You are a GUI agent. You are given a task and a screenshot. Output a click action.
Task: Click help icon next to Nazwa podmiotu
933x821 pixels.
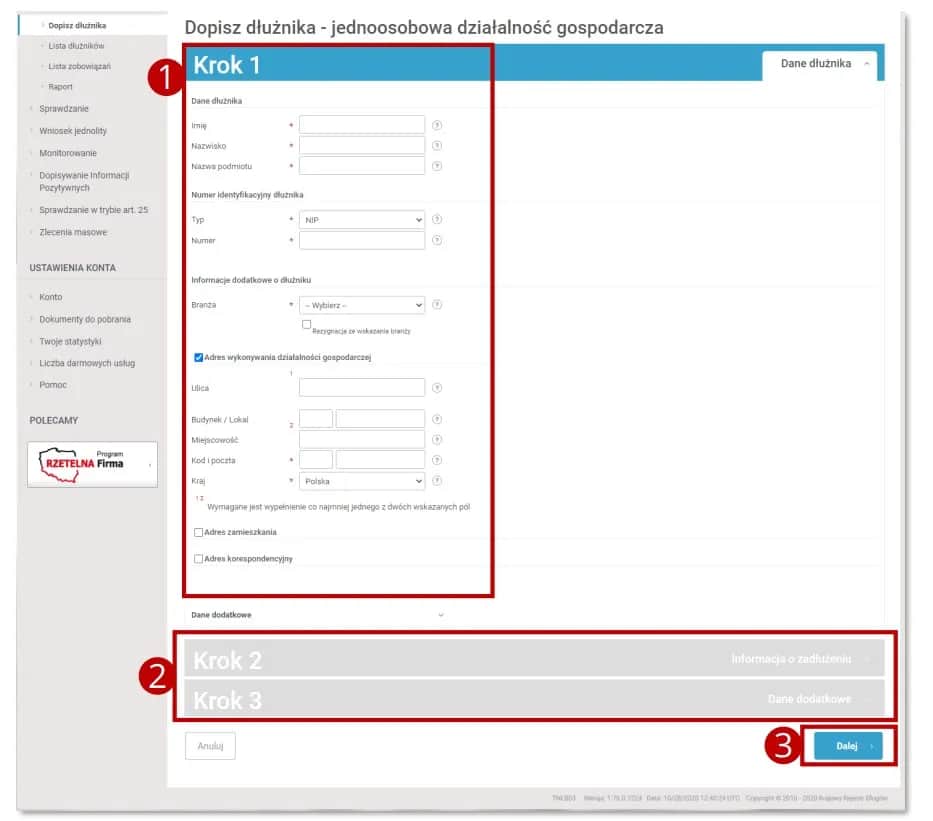click(437, 166)
